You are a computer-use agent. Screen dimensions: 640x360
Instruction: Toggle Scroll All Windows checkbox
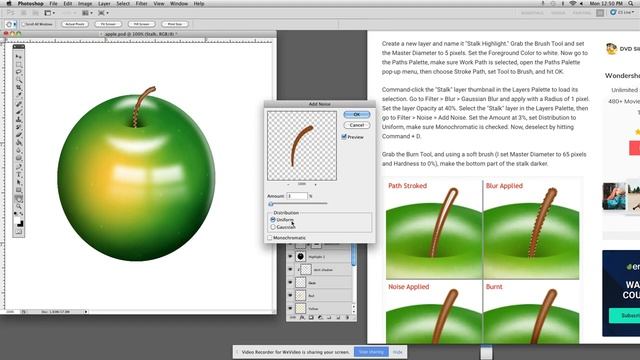(24, 24)
